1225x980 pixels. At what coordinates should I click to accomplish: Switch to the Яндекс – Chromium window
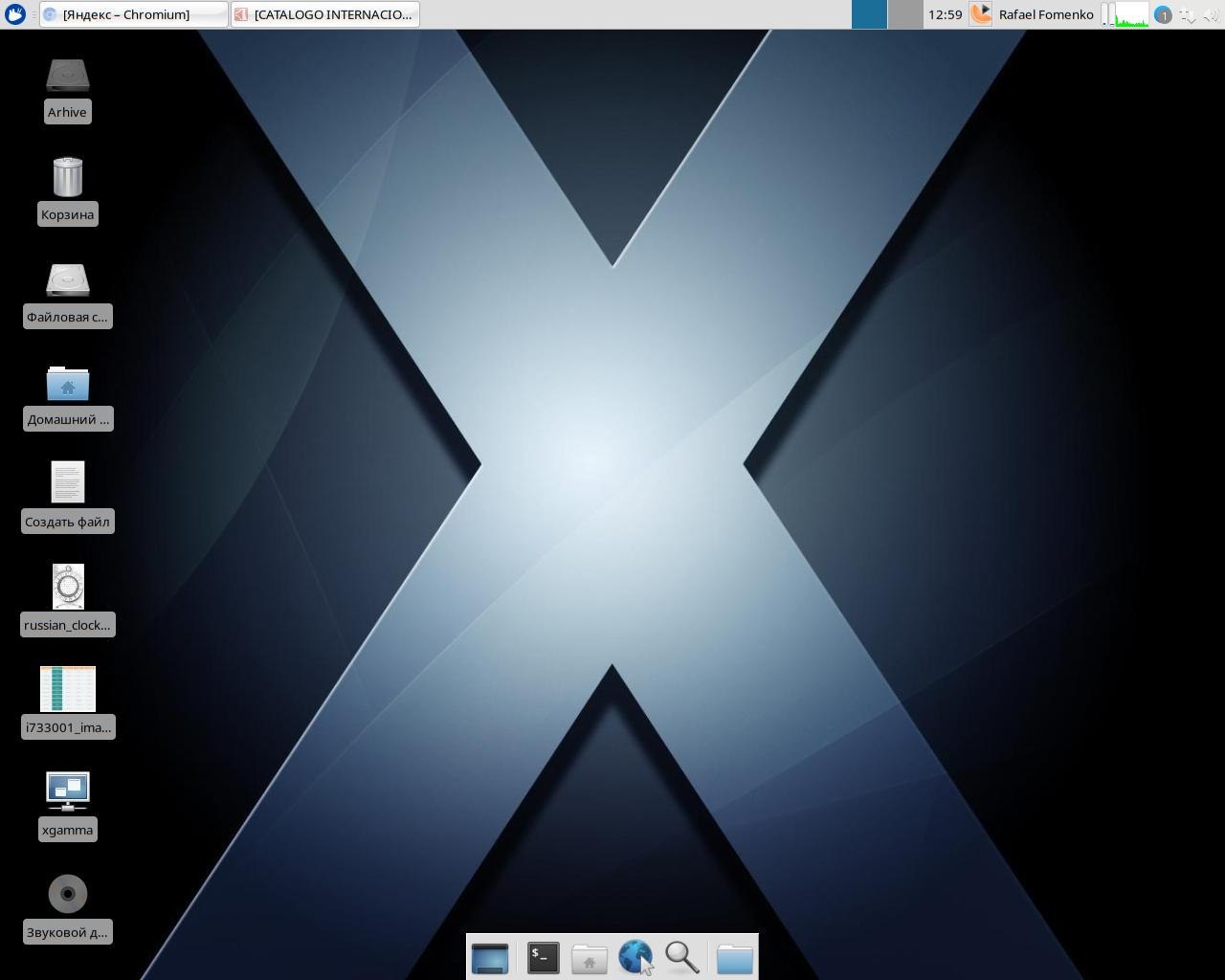pos(134,14)
